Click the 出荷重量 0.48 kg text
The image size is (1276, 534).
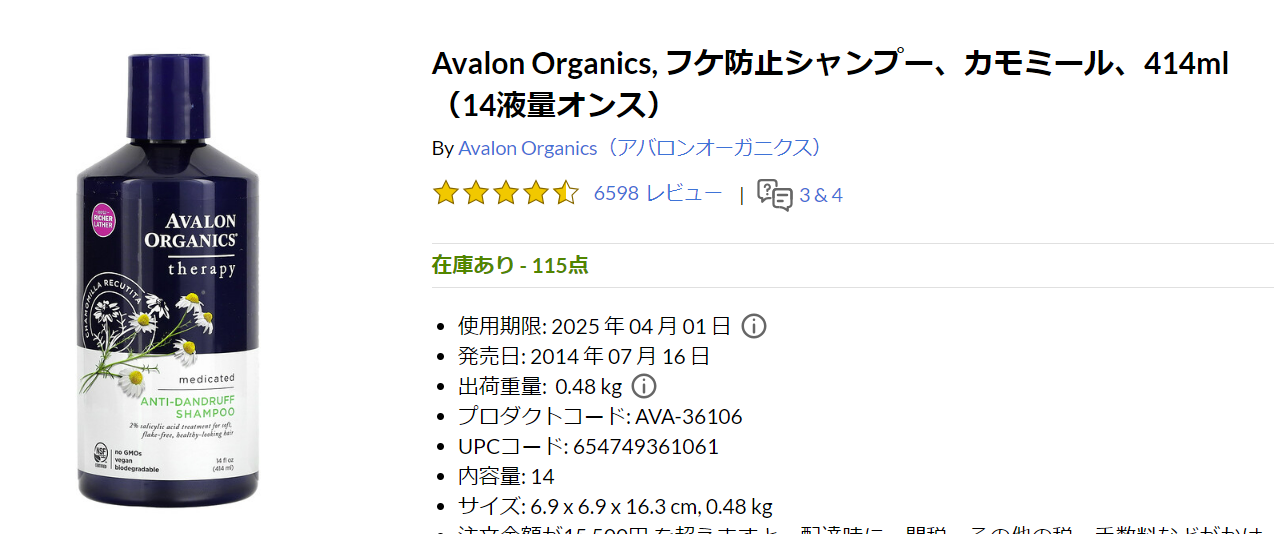tap(540, 386)
